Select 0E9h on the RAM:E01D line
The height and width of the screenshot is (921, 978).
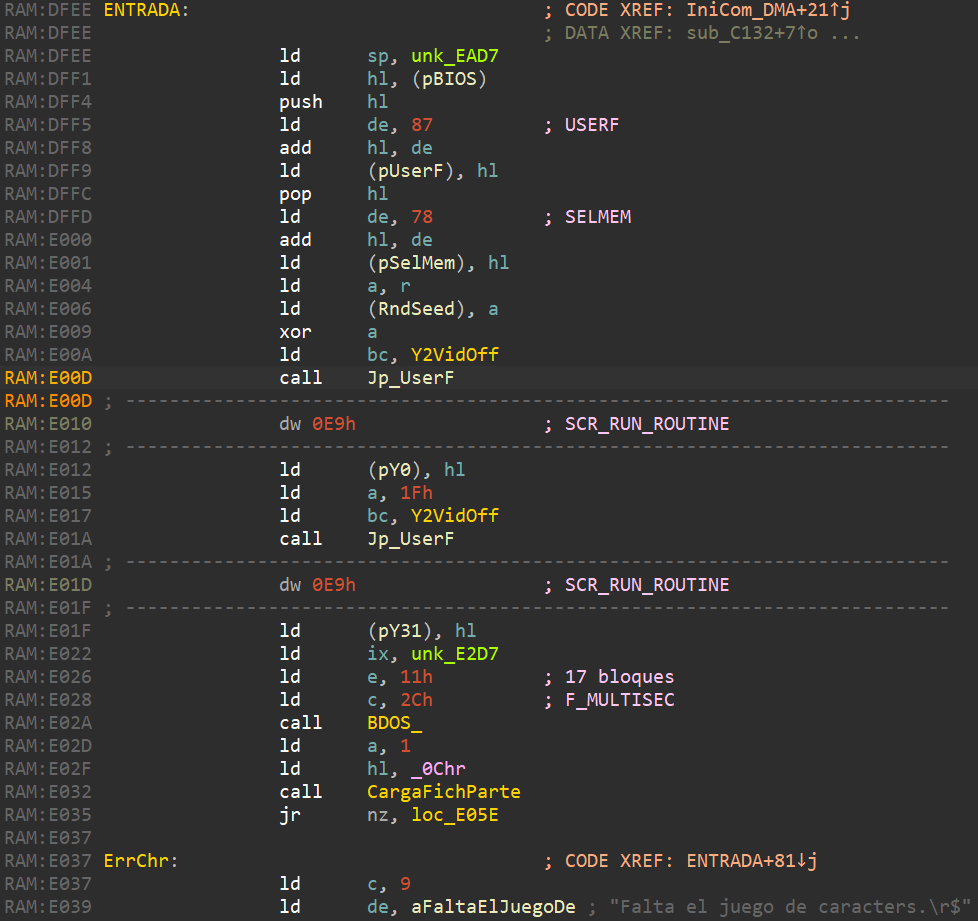coord(334,585)
